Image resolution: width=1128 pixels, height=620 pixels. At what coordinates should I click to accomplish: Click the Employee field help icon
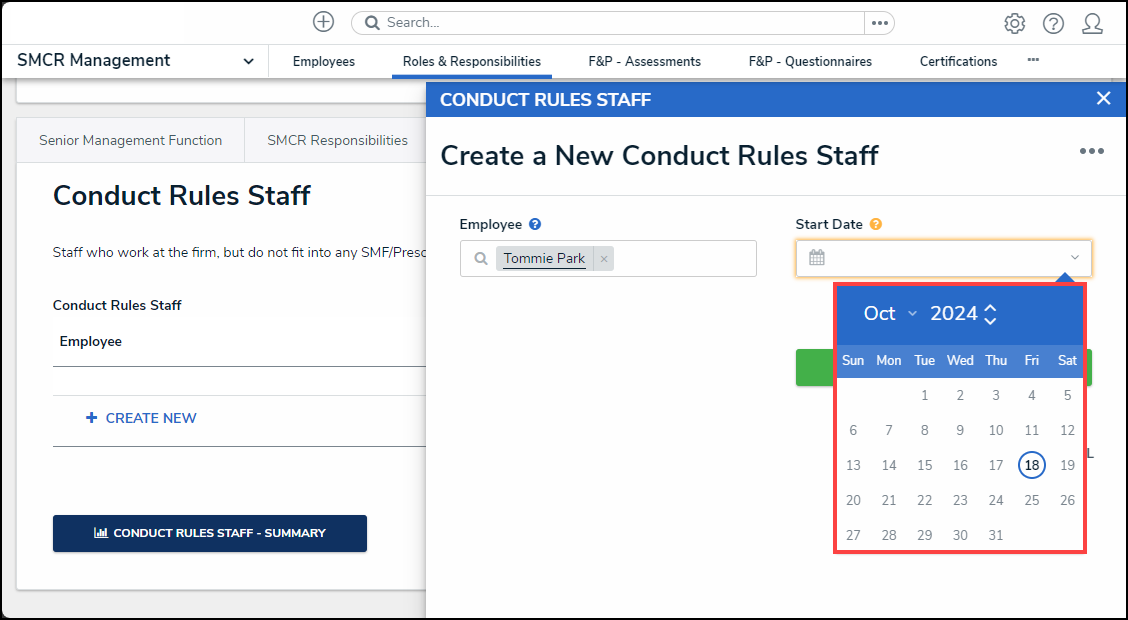pyautogui.click(x=535, y=225)
